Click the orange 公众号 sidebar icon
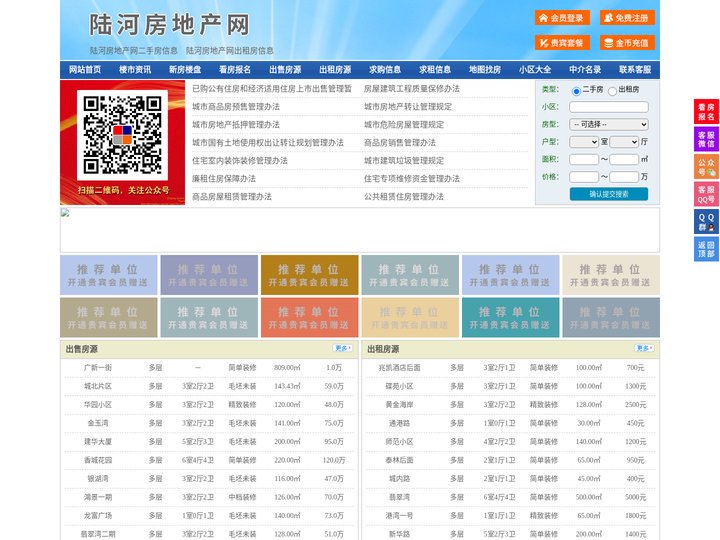This screenshot has height=540, width=720. tap(706, 167)
